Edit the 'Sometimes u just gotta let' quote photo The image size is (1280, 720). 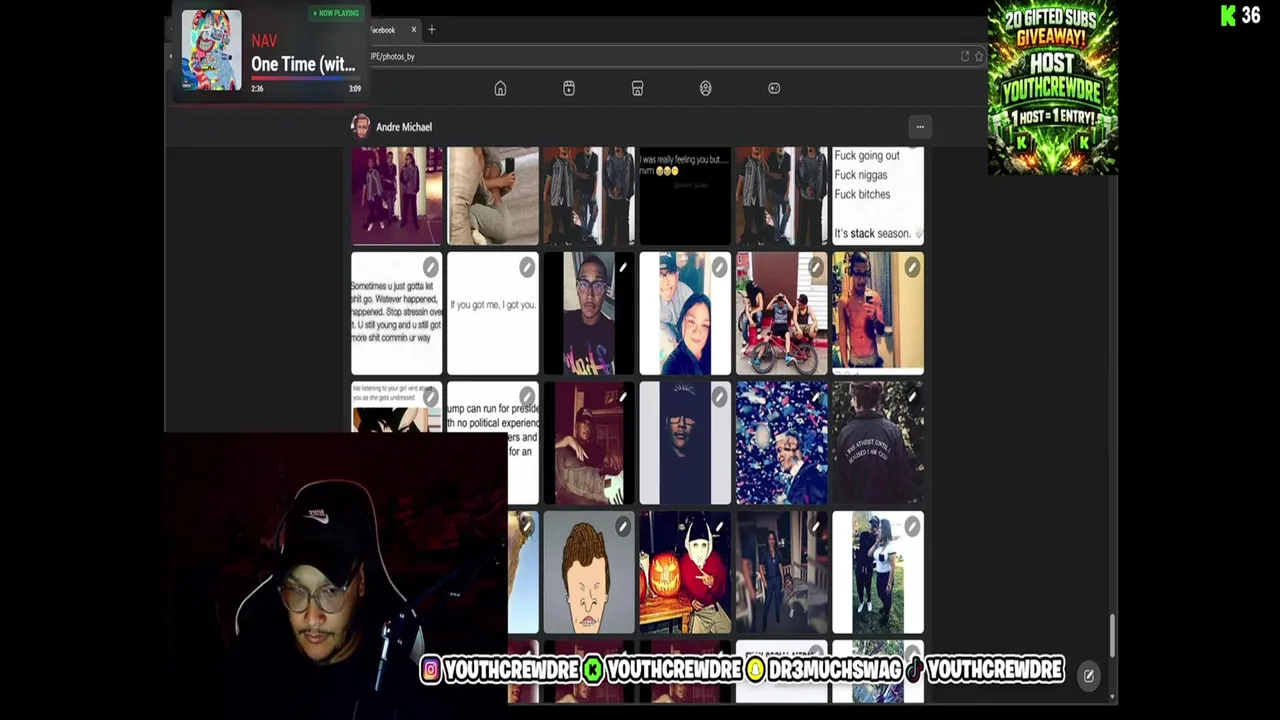(x=430, y=267)
